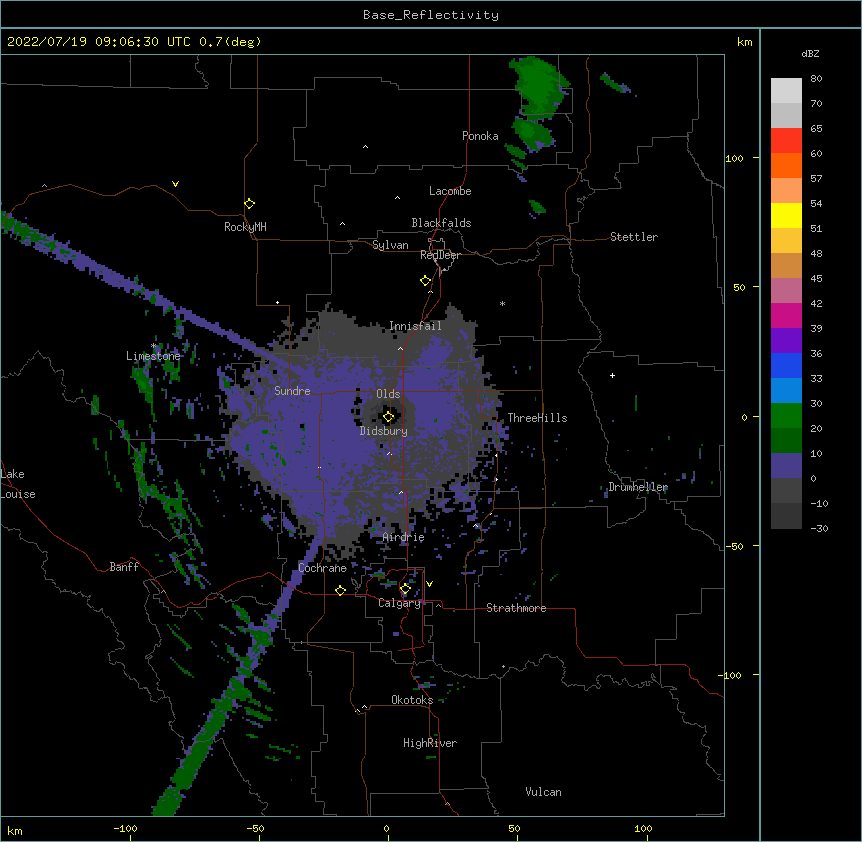Select the blue 33-36 dBZ legend swatch
Screen dimensions: 862x842
click(786, 365)
